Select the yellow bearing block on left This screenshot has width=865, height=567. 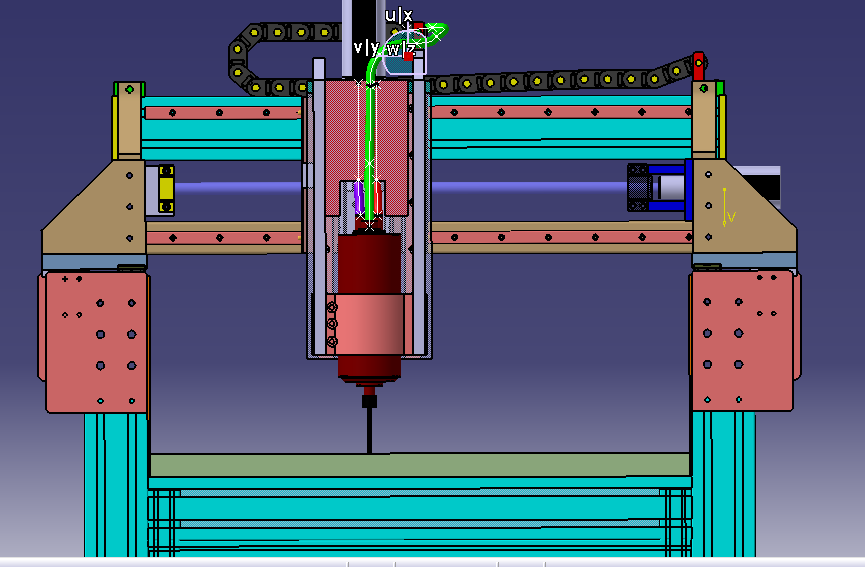[166, 189]
